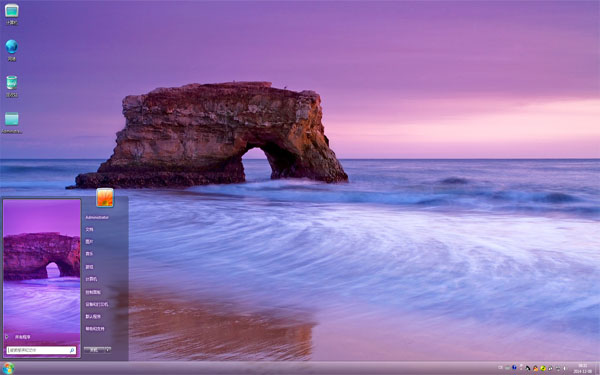This screenshot has height=375, width=600.
Task: Click the 关机 shut down button
Action: (x=94, y=350)
